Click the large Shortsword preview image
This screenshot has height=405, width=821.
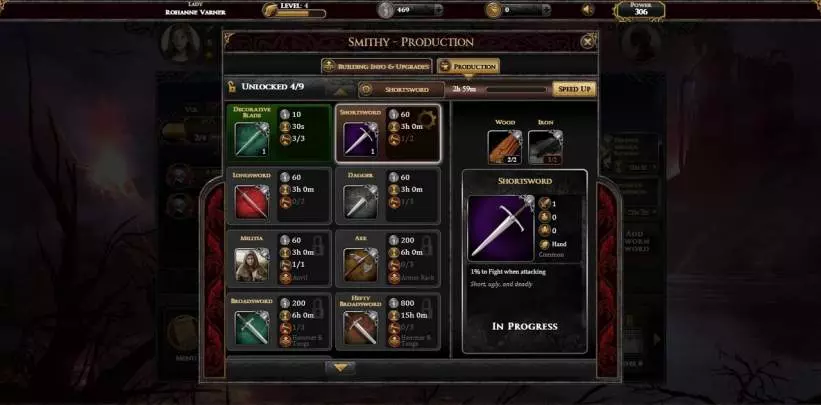coord(501,228)
